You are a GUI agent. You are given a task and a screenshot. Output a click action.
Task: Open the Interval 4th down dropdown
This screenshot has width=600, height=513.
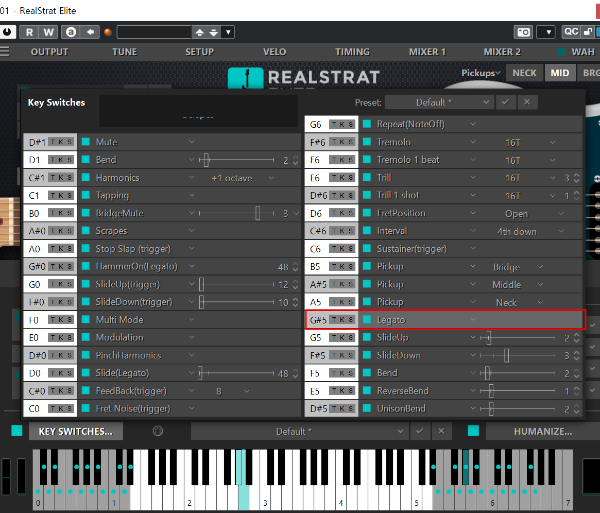tap(530, 231)
